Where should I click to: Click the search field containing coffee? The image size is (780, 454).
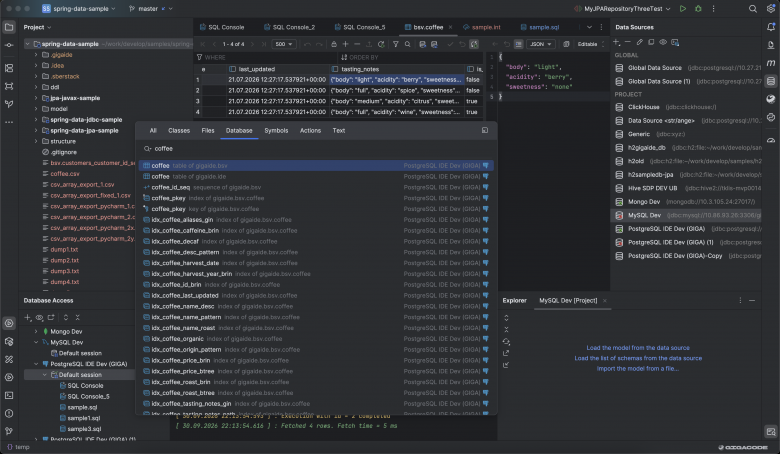316,148
